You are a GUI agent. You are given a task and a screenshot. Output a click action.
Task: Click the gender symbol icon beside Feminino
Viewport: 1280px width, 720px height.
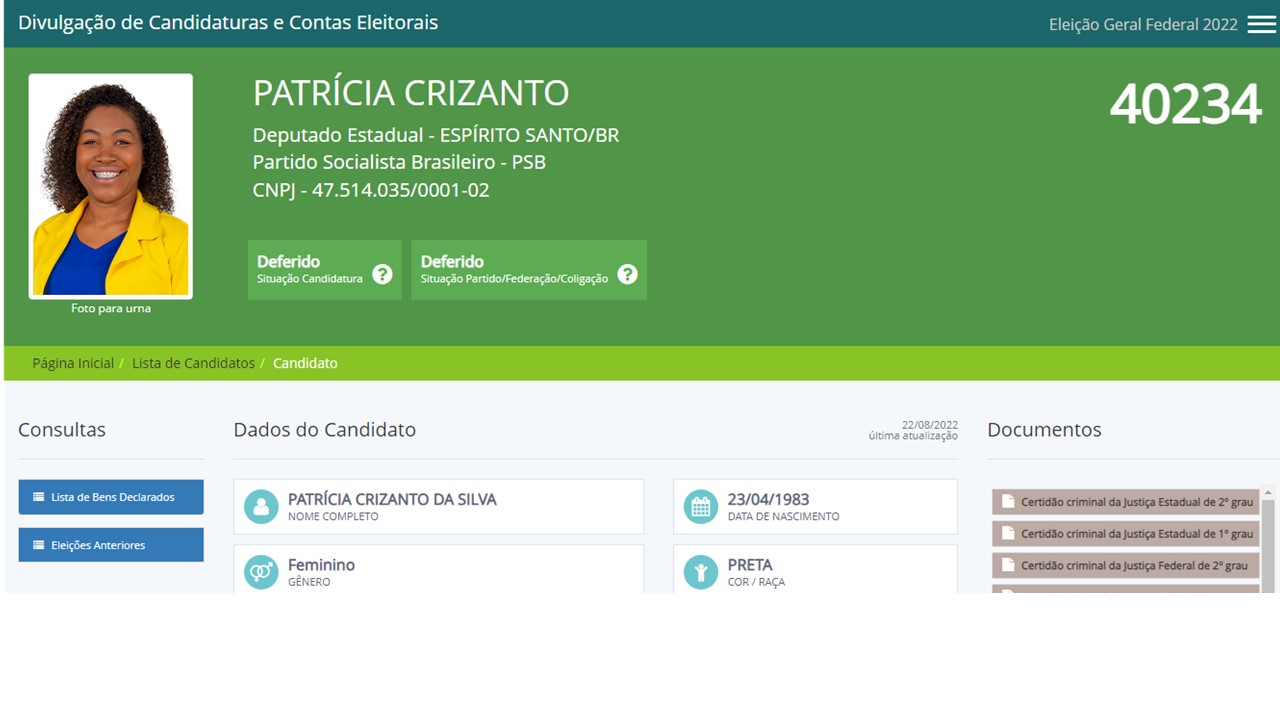tap(261, 572)
